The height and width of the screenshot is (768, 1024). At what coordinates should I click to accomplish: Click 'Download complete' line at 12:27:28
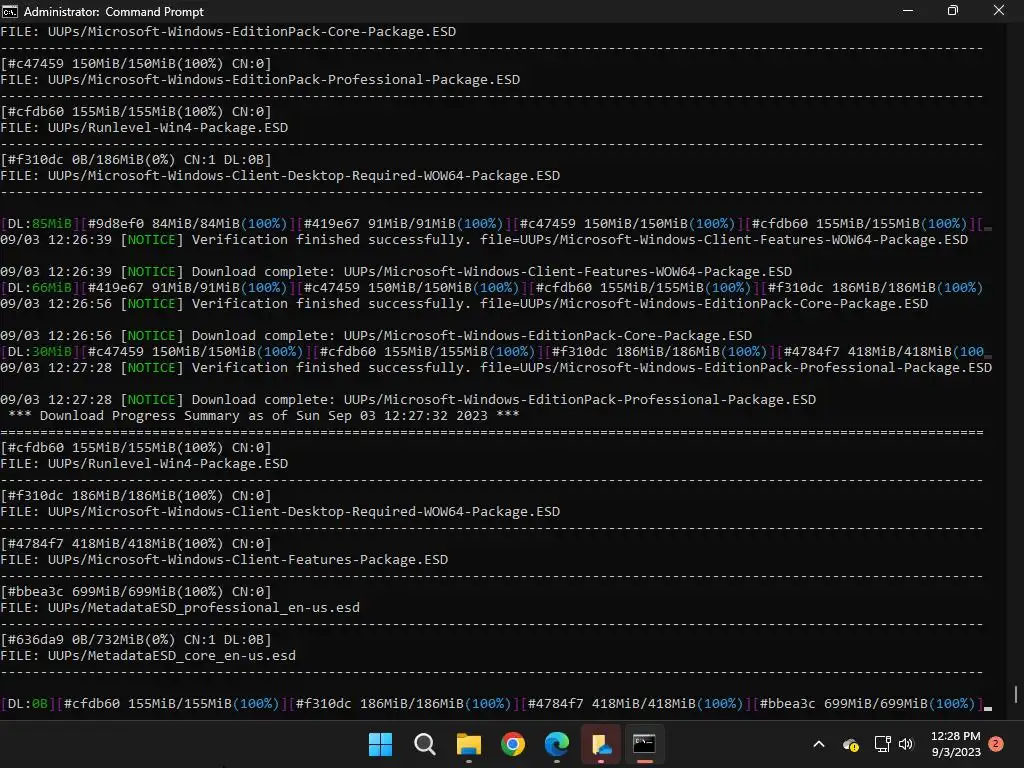click(x=408, y=400)
